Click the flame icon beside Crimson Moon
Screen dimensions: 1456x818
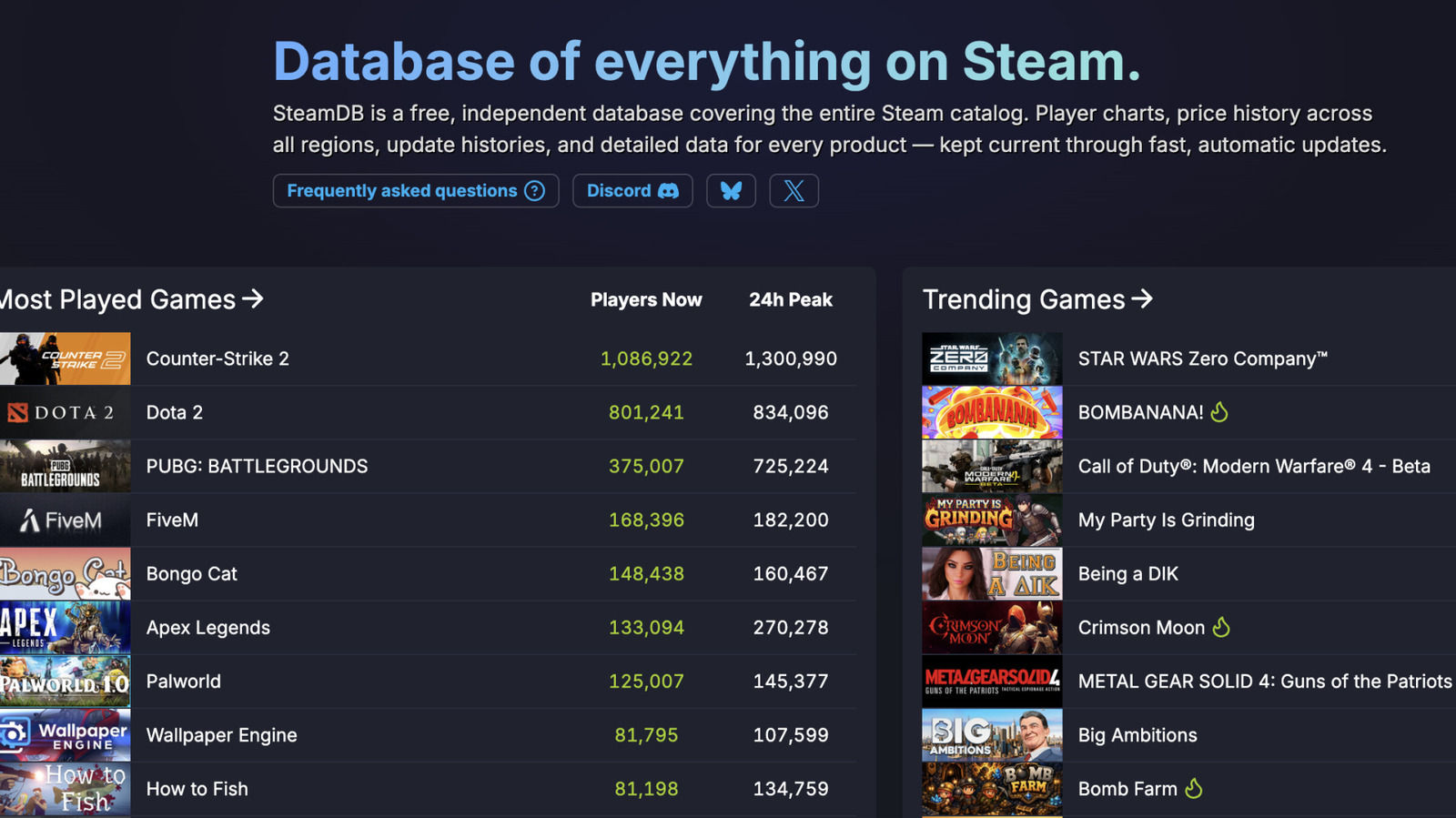pos(1221,627)
